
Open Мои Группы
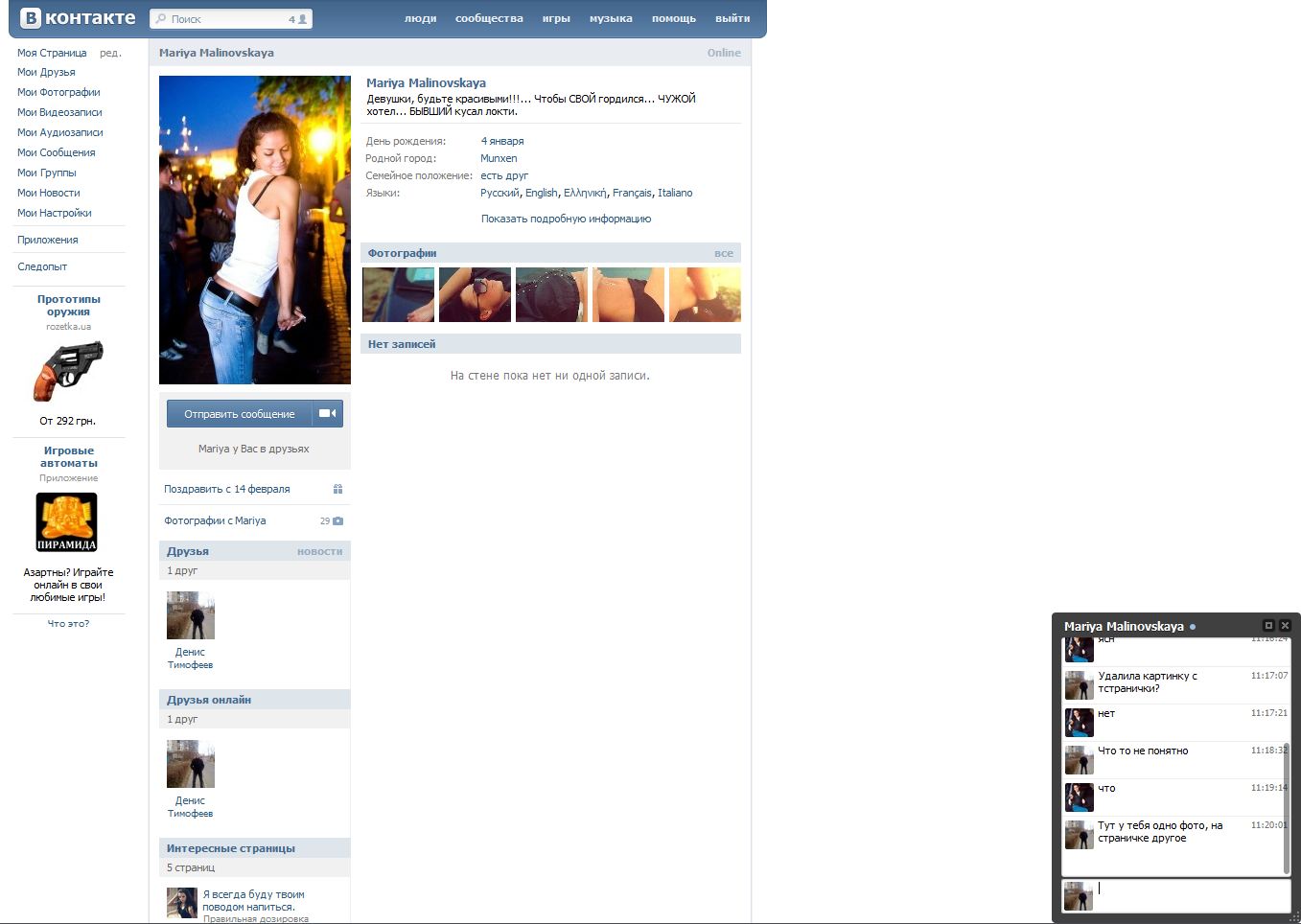tap(46, 173)
